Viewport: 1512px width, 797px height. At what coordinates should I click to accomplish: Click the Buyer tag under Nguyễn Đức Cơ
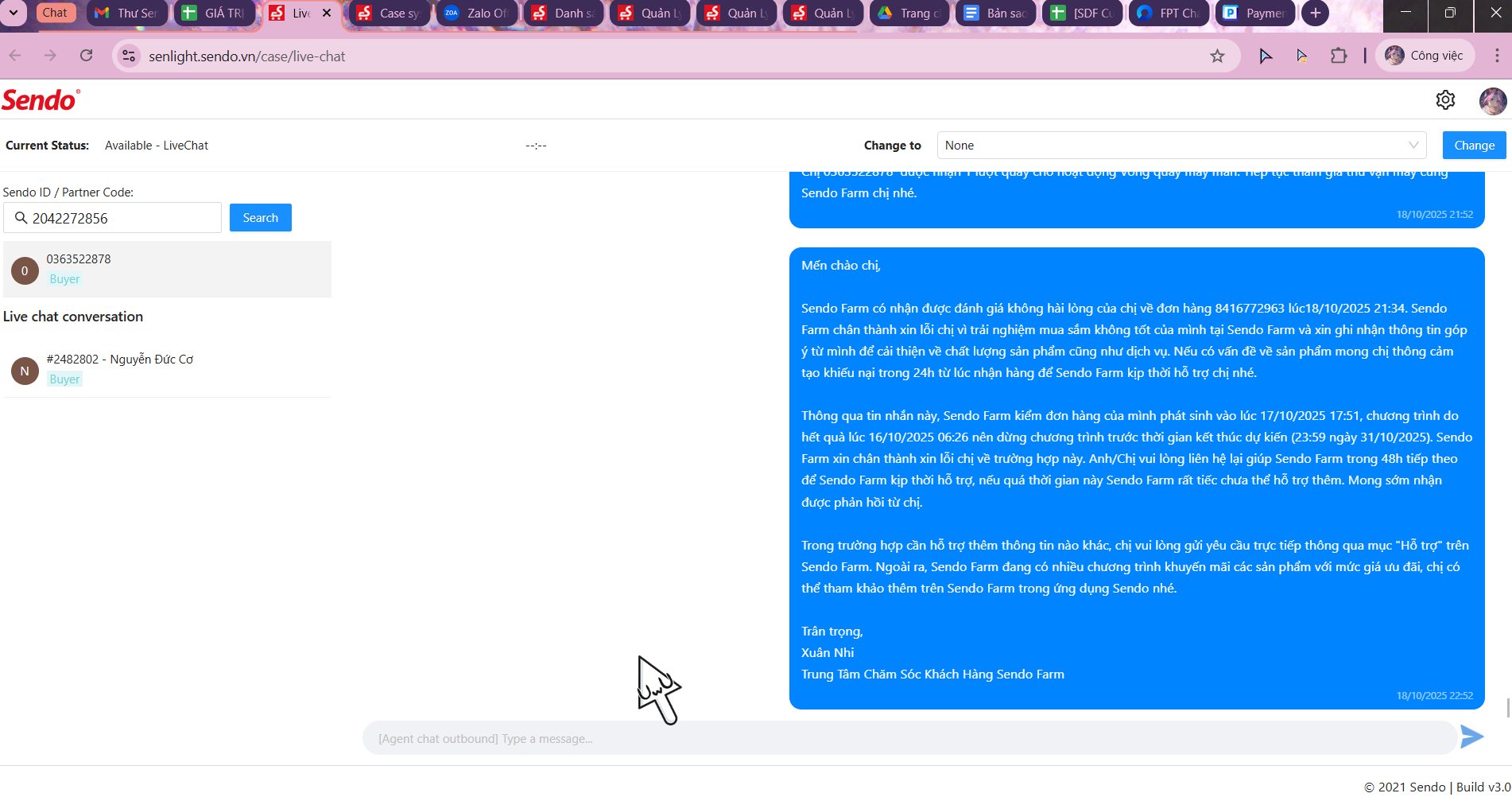click(64, 379)
